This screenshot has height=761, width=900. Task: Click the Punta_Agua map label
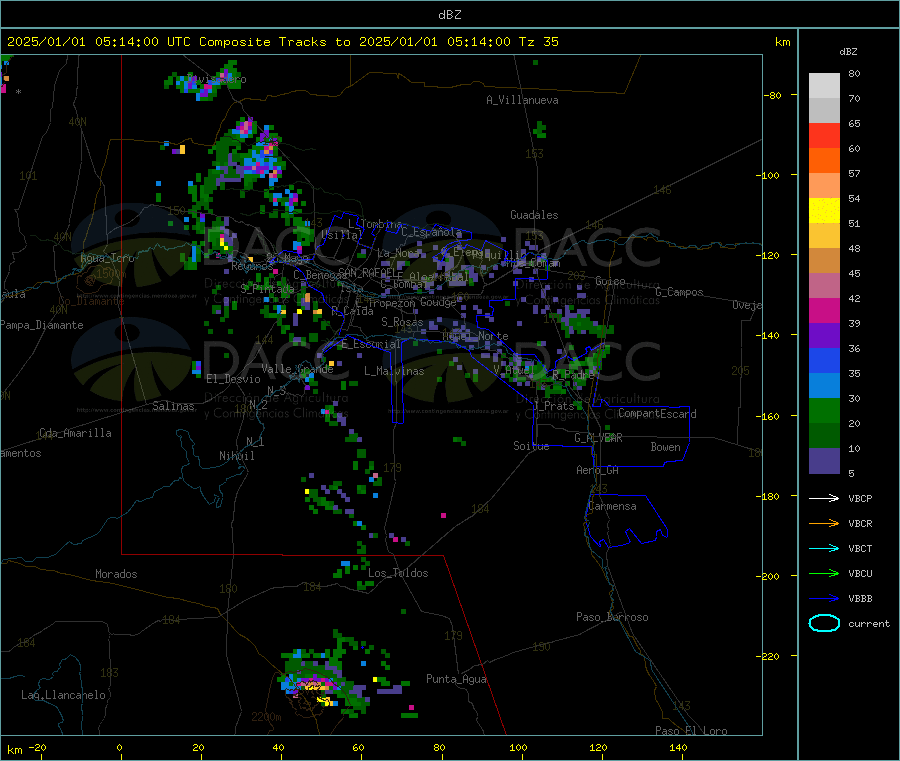pos(456,679)
